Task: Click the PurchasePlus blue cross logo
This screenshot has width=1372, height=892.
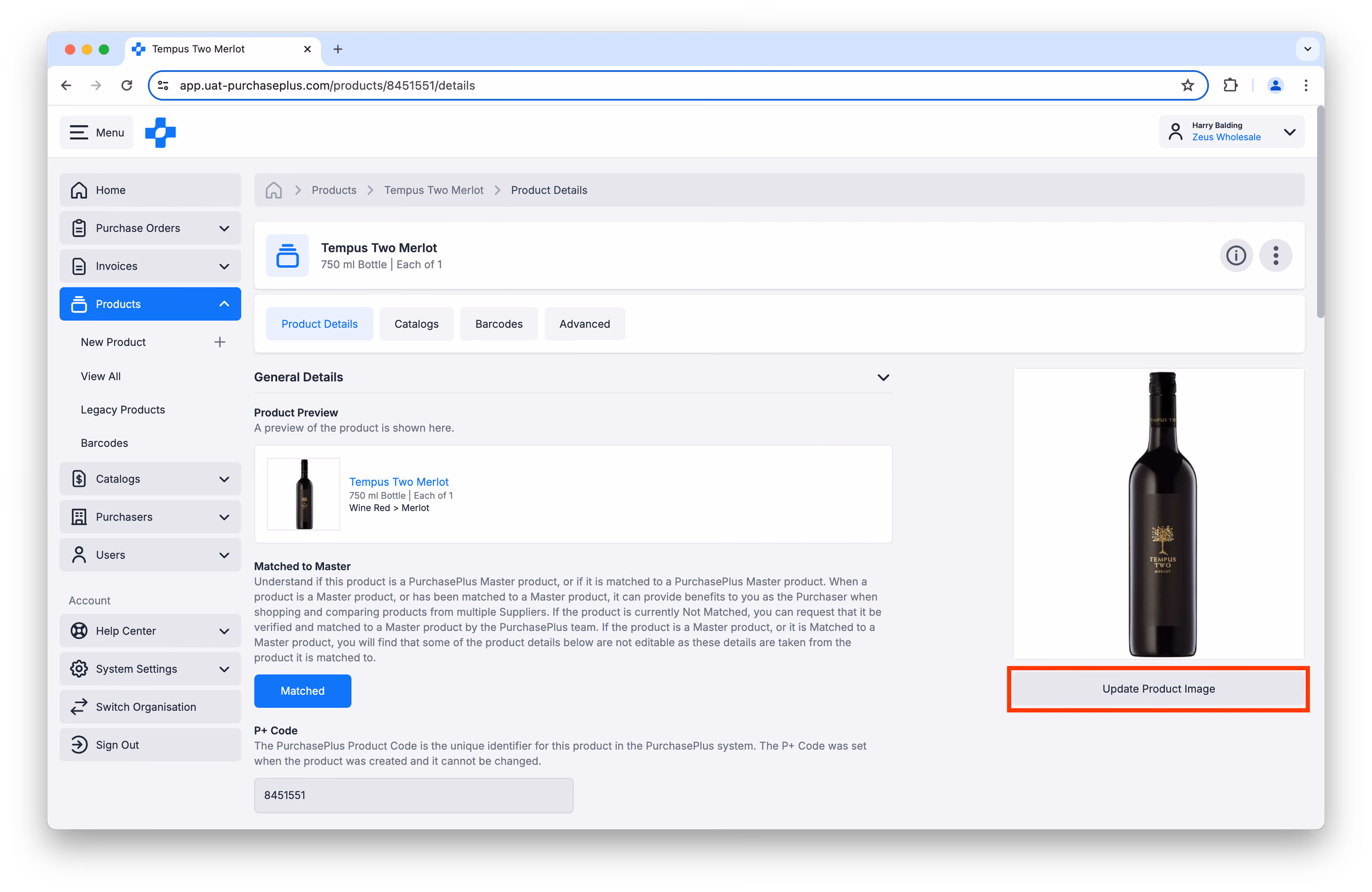Action: click(x=160, y=132)
